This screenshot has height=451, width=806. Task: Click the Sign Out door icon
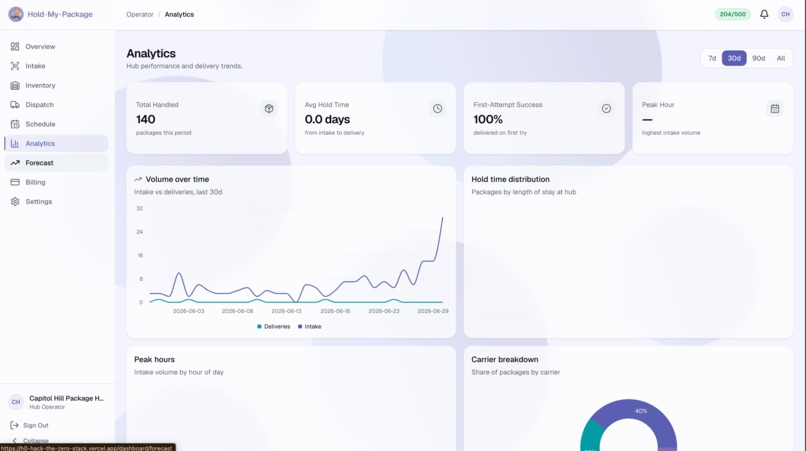pos(14,425)
